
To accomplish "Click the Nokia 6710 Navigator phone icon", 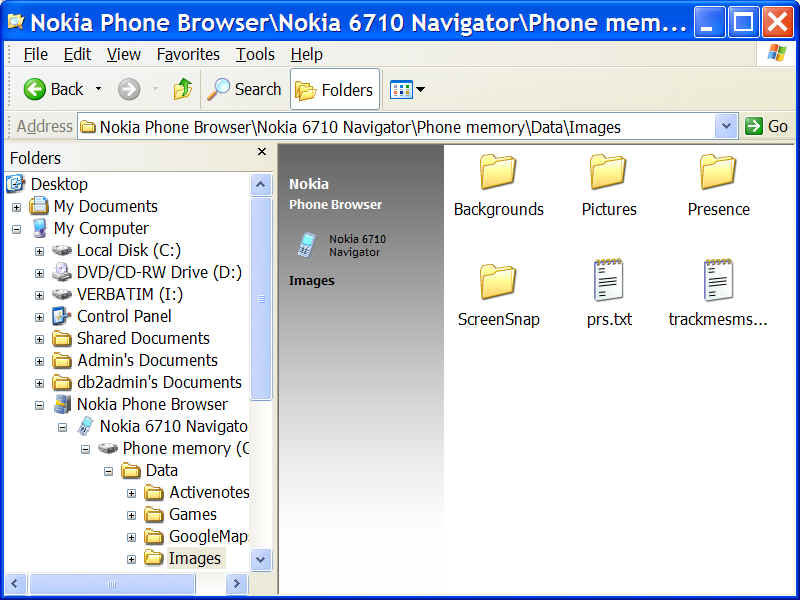I will [307, 245].
